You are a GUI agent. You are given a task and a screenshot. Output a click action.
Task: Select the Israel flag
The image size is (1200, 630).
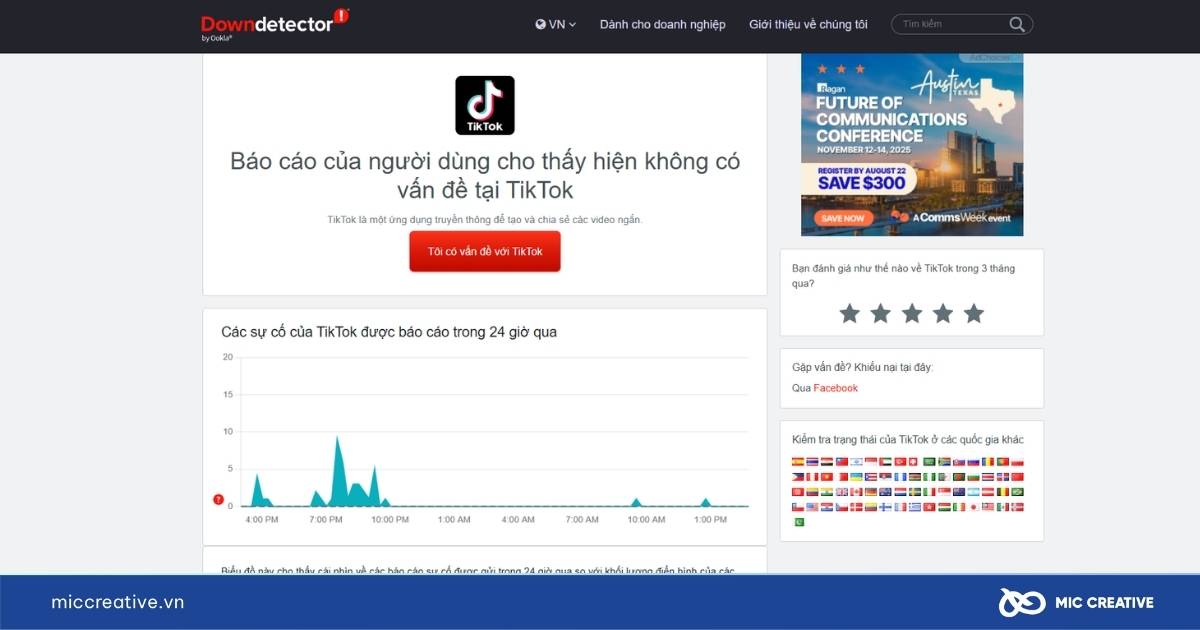(x=856, y=462)
